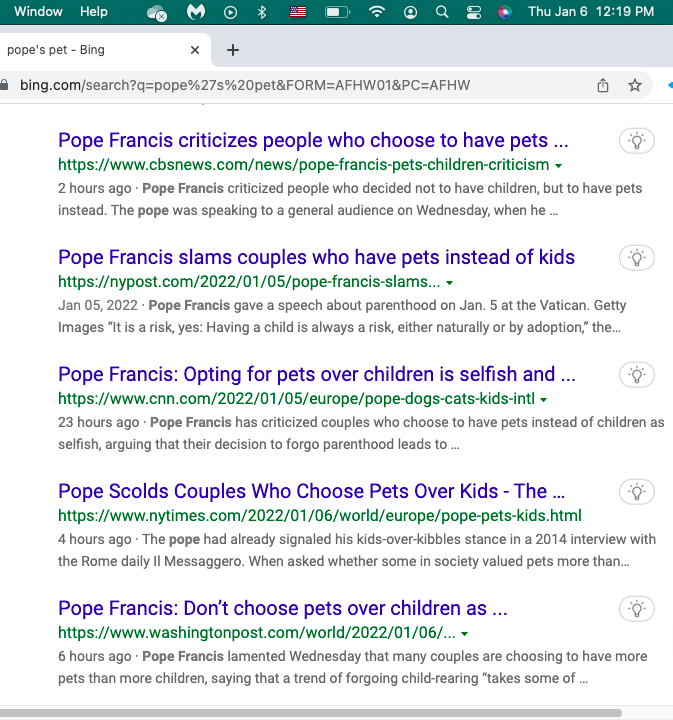This screenshot has width=673, height=720.
Task: Open macOS Control Center
Action: pyautogui.click(x=474, y=12)
